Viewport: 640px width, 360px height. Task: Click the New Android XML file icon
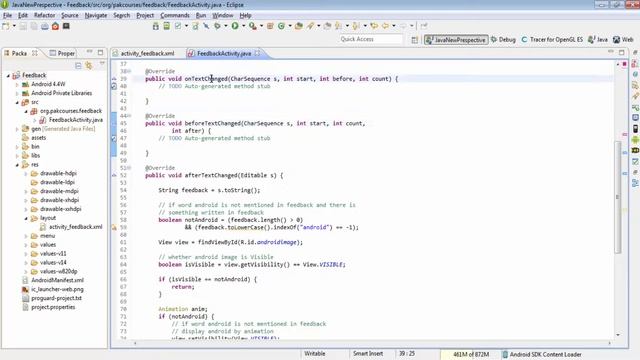tap(196, 26)
